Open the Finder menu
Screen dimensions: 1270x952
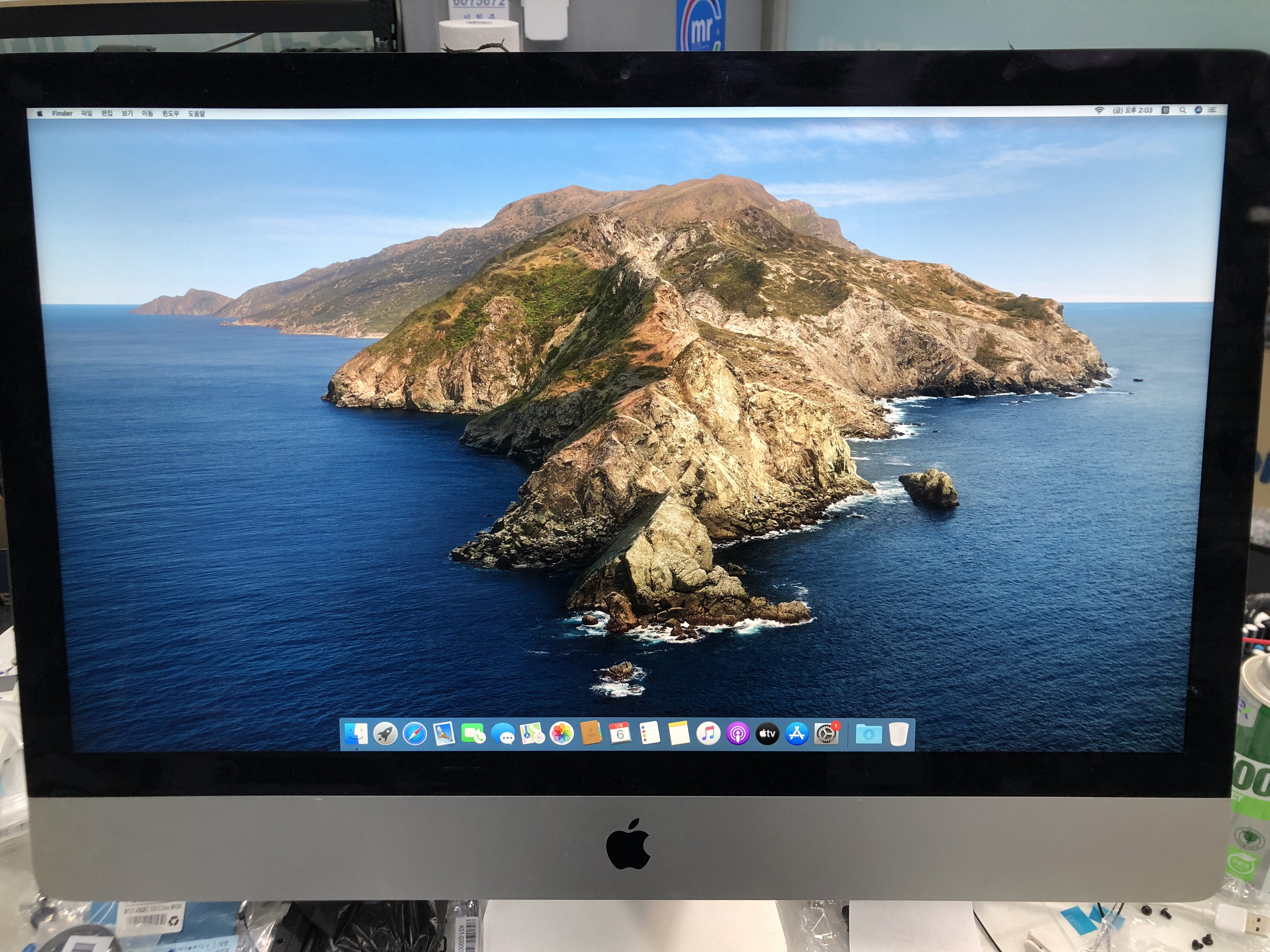pyautogui.click(x=62, y=114)
